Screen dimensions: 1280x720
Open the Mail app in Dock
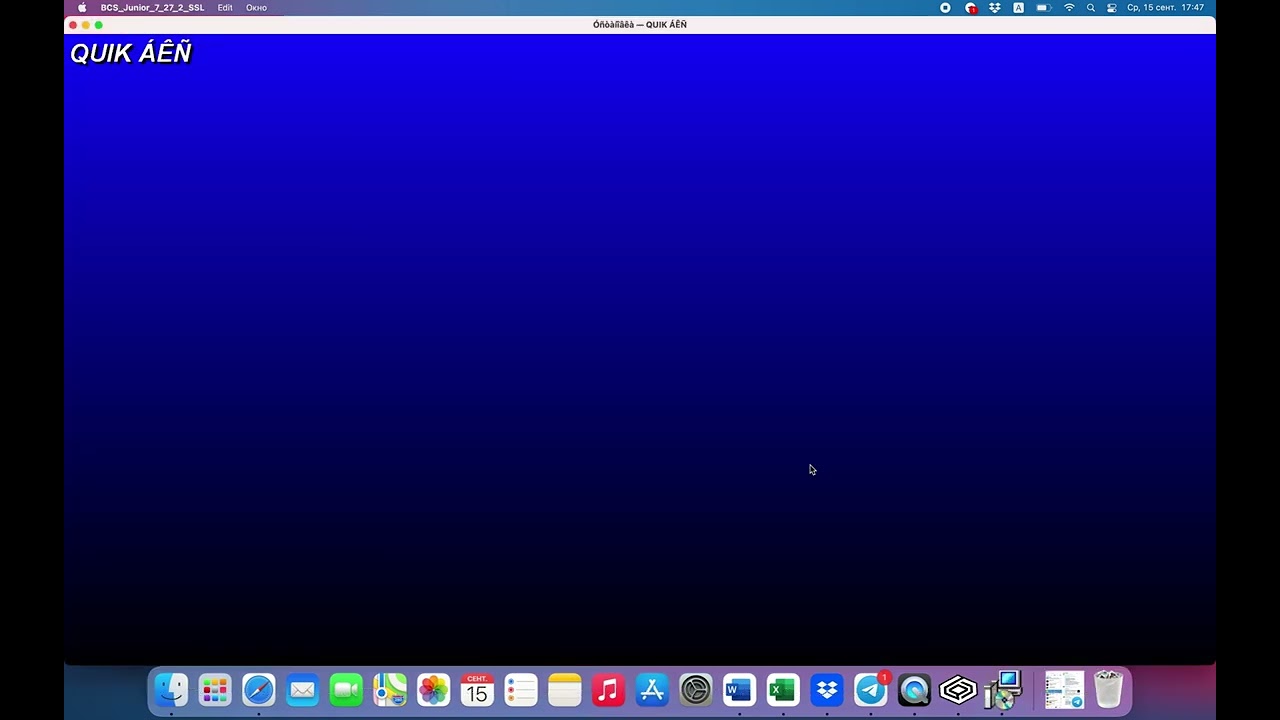point(302,690)
